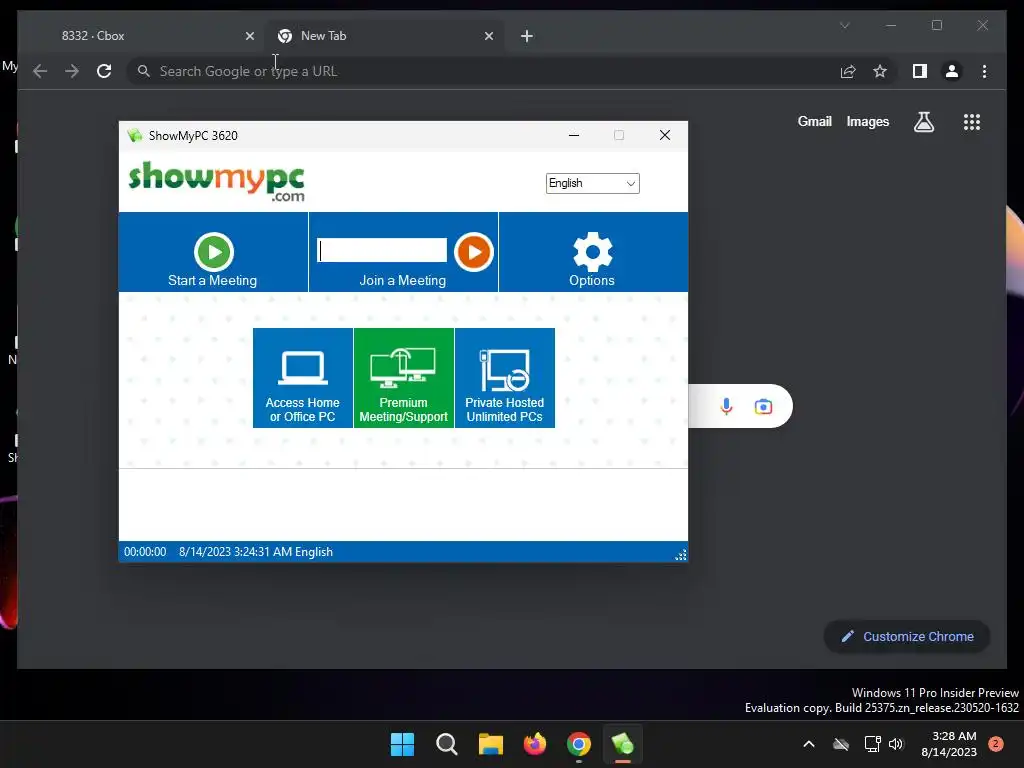
Task: Bookmark this tab with the star
Action: [x=880, y=71]
